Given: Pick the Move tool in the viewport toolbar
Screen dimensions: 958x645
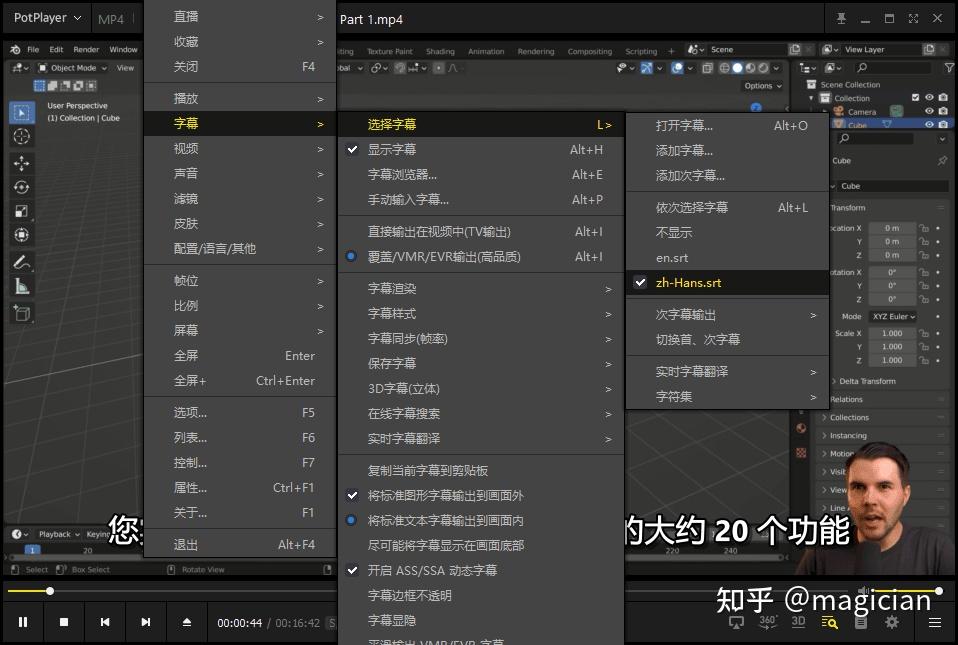Looking at the screenshot, I should point(21,162).
